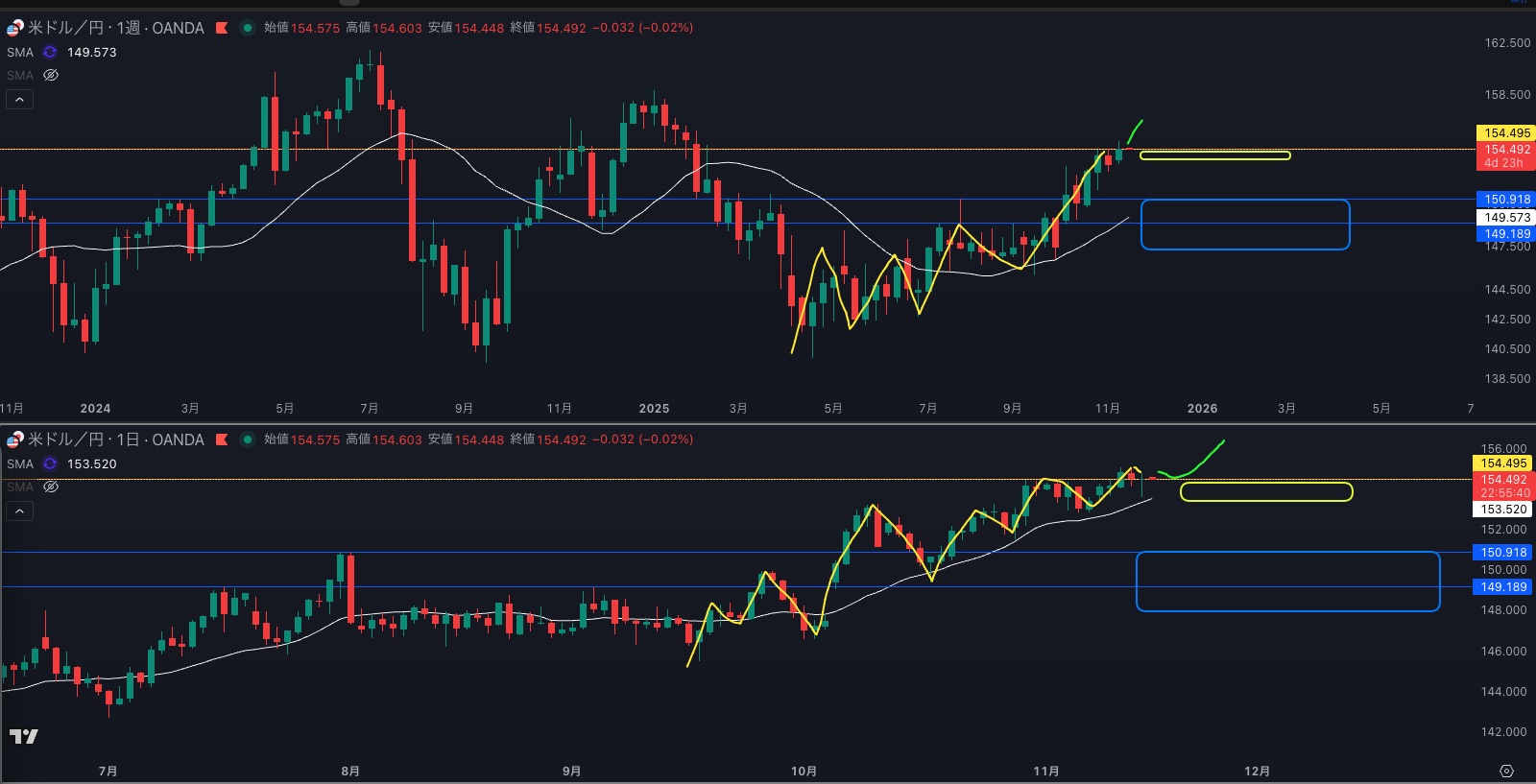Collapse the indicator legend on daily chart
Screen dimensions: 1536x784
19,511
